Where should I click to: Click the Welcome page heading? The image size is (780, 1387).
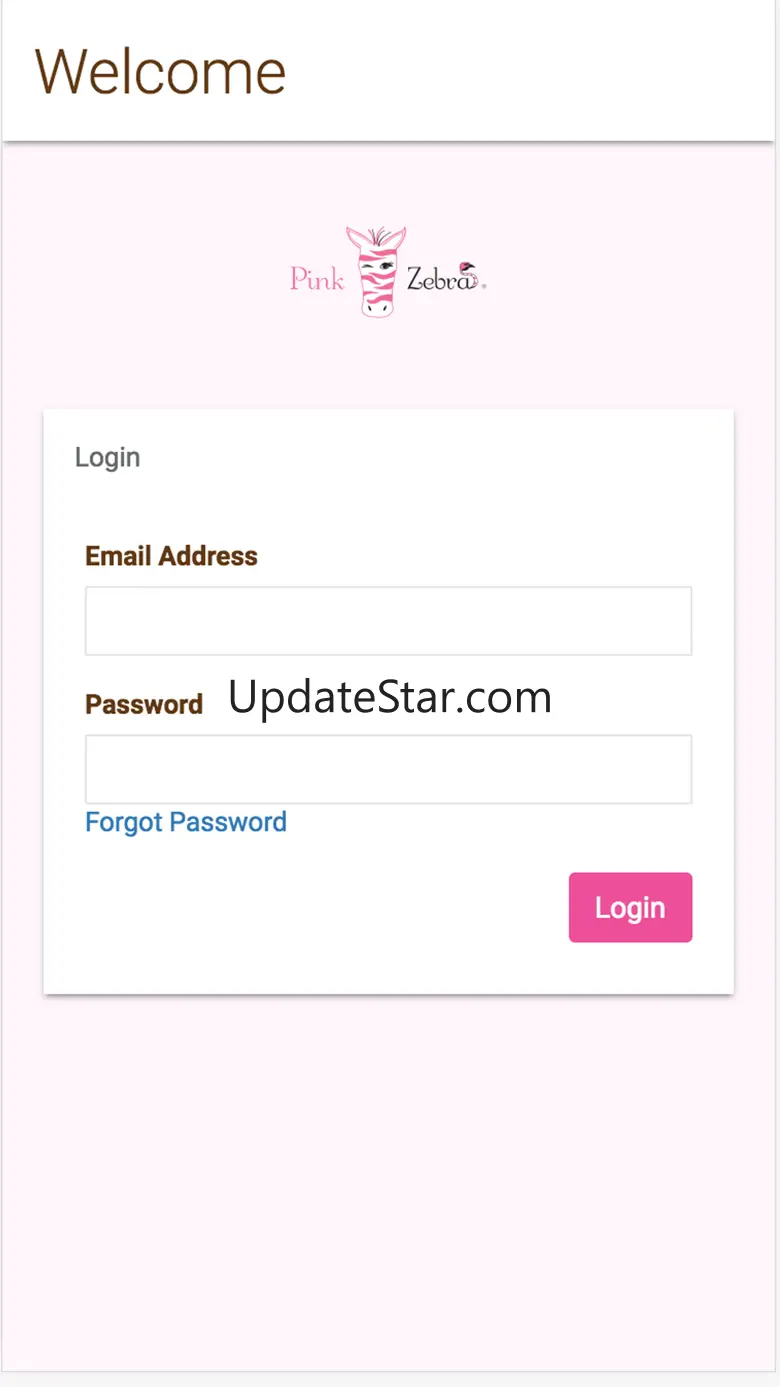point(160,72)
